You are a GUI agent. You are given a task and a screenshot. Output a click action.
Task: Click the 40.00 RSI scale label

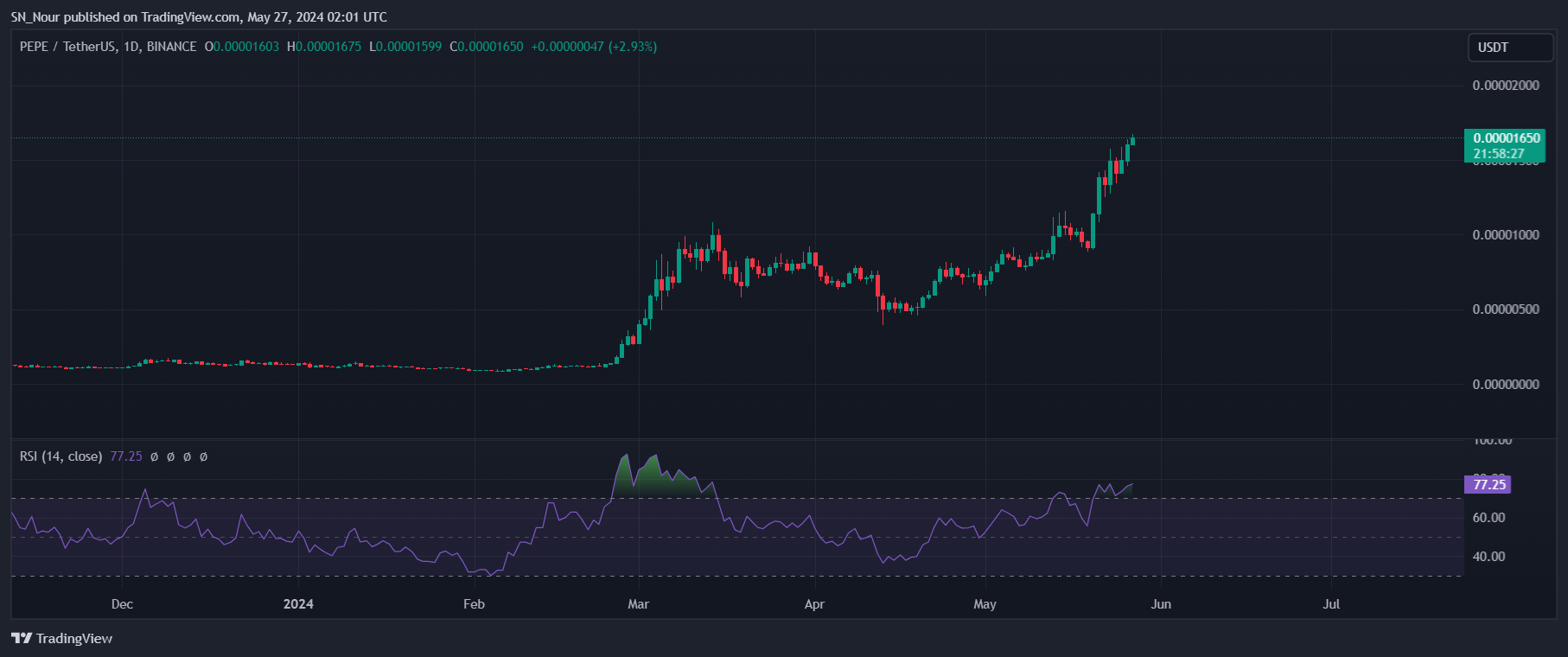pos(1488,557)
